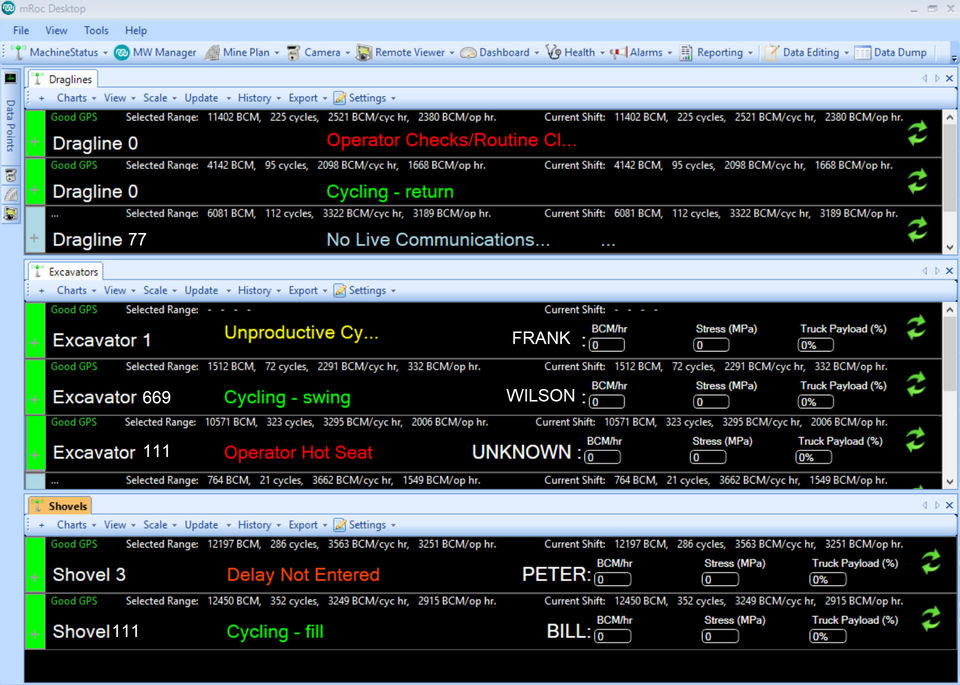Image resolution: width=960 pixels, height=685 pixels.
Task: Open the Dashboard gauge icon
Action: [x=468, y=53]
